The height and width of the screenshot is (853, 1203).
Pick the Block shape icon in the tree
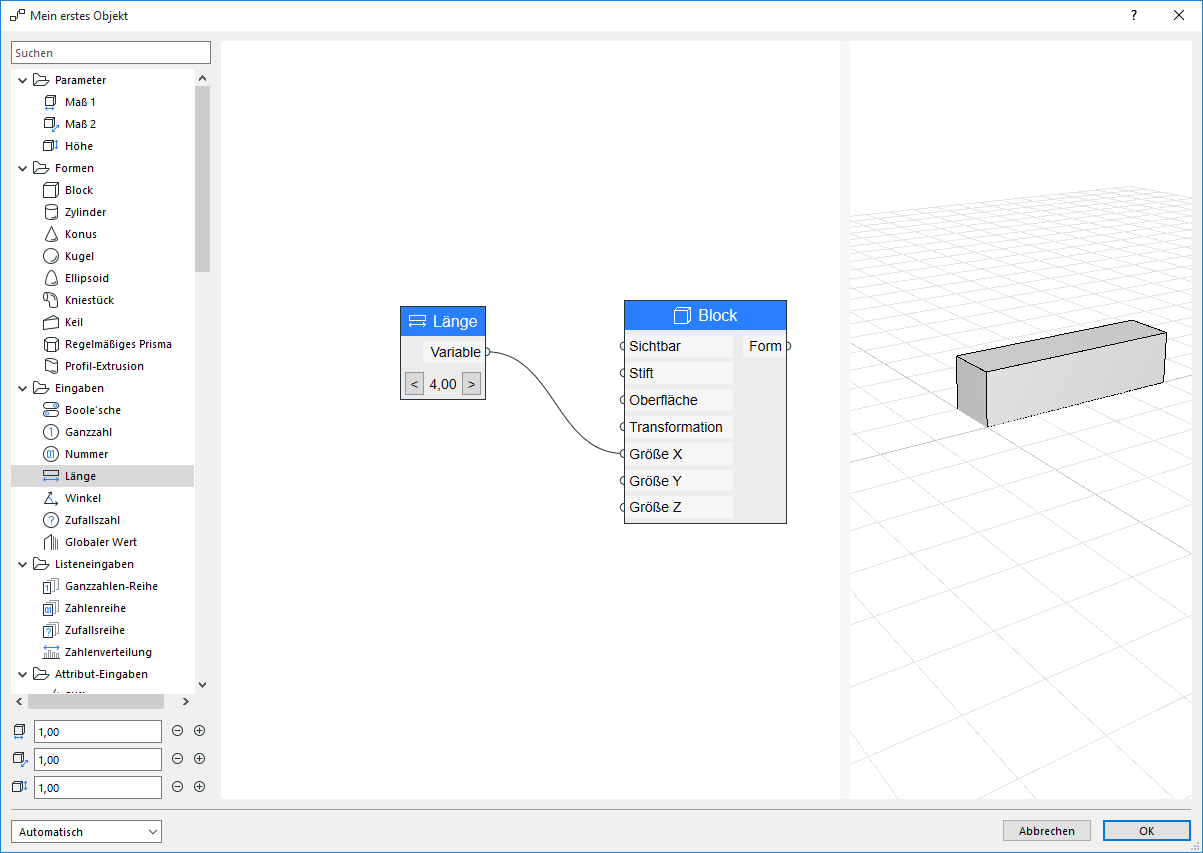click(x=52, y=190)
